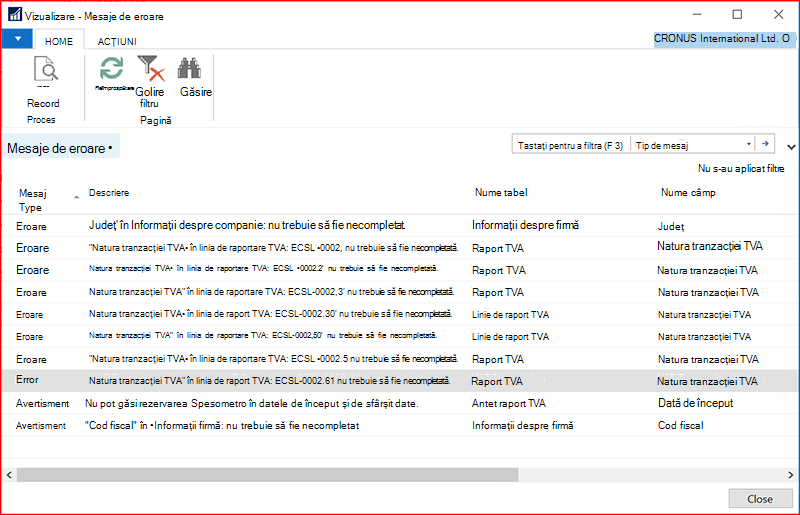
Task: Click the CRONUS International Ltd. company label
Action: pos(721,39)
